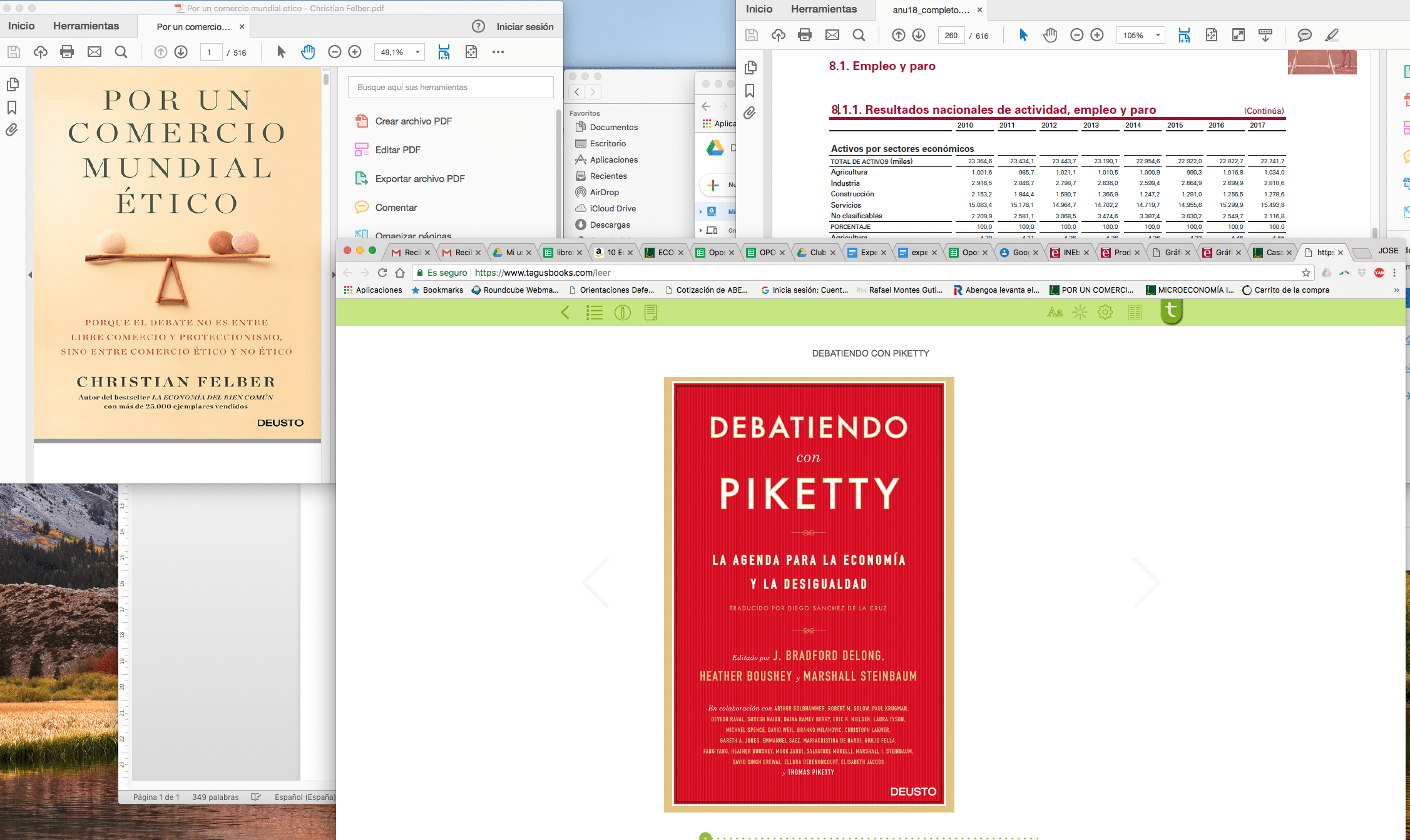
Task: Select the pointer tool in anu18_completo window
Action: click(1023, 35)
